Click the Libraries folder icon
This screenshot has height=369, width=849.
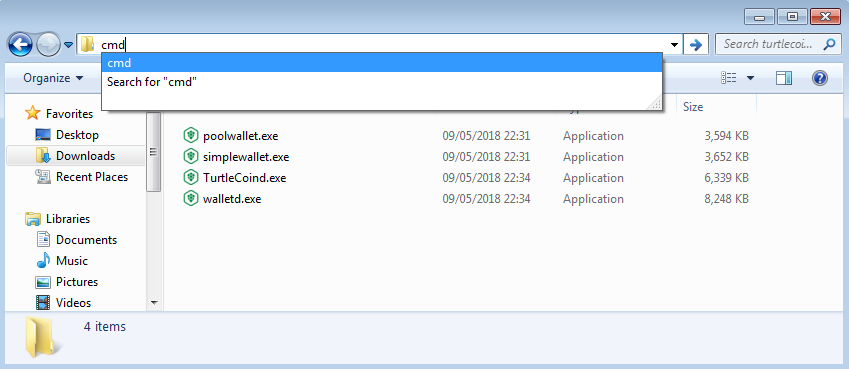(x=33, y=219)
